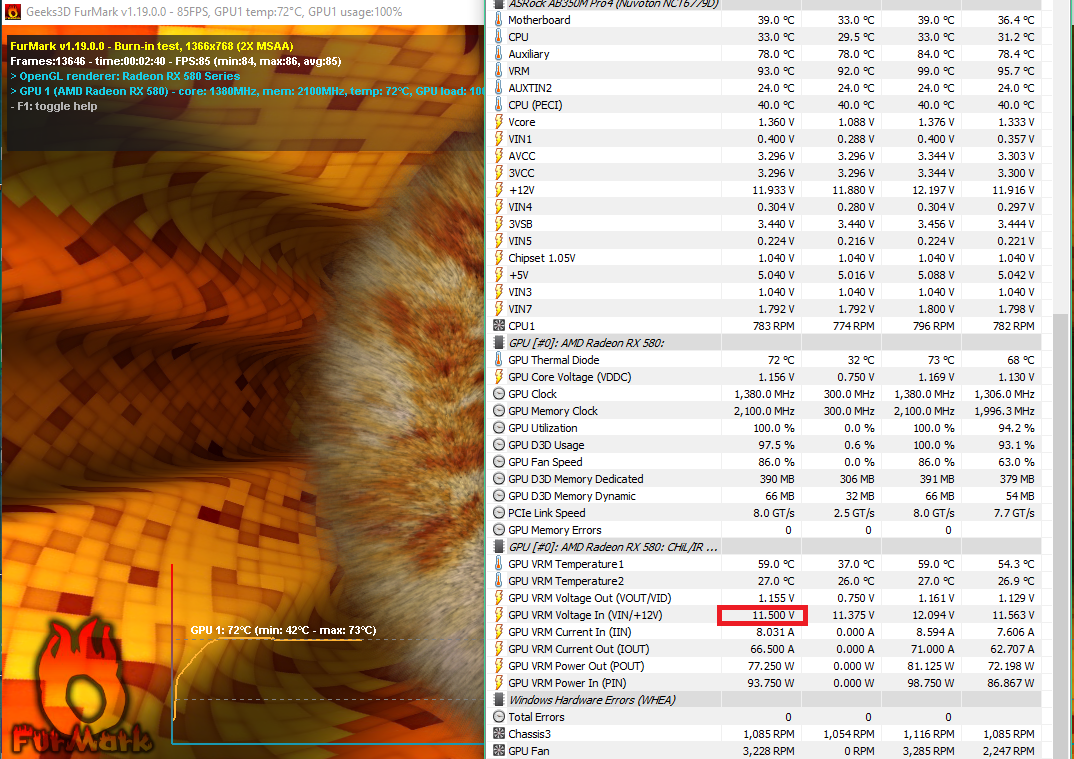Click the GPU VRM Power Out bolt icon
The height and width of the screenshot is (759, 1074).
coord(499,666)
